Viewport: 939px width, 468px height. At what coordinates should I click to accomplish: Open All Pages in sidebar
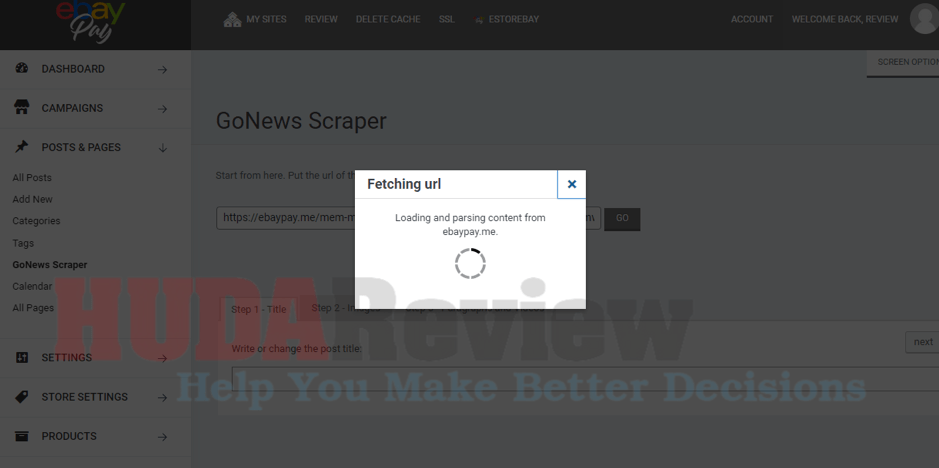pyautogui.click(x=33, y=308)
